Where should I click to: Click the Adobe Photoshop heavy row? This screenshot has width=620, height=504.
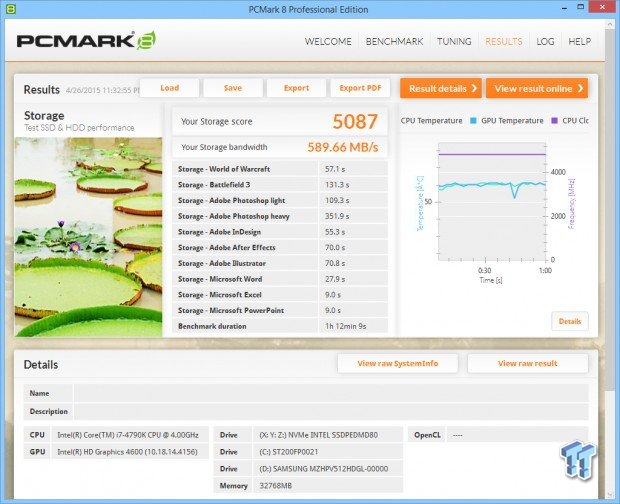[280, 216]
